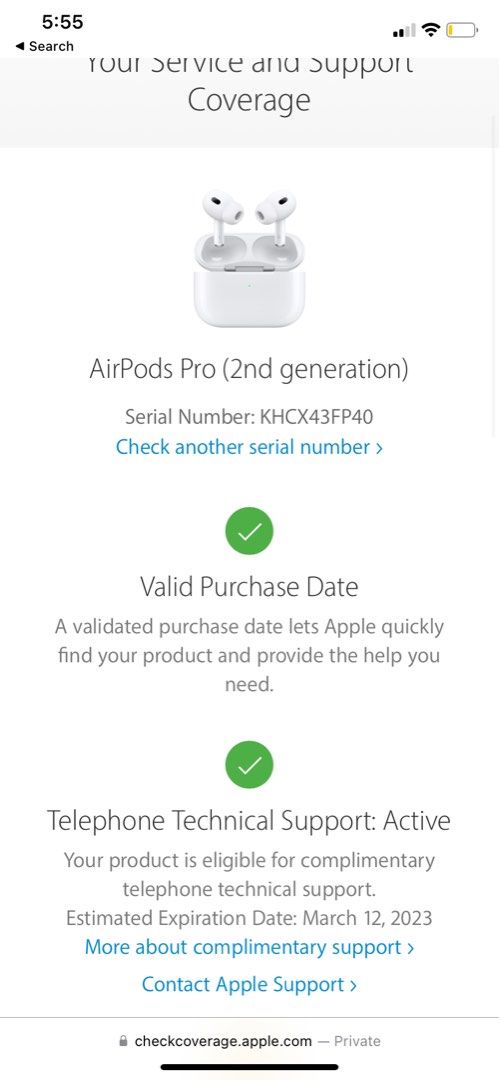Tap the AirPods Pro (2nd generation) title
Screen dimensions: 500x1080
(249, 370)
